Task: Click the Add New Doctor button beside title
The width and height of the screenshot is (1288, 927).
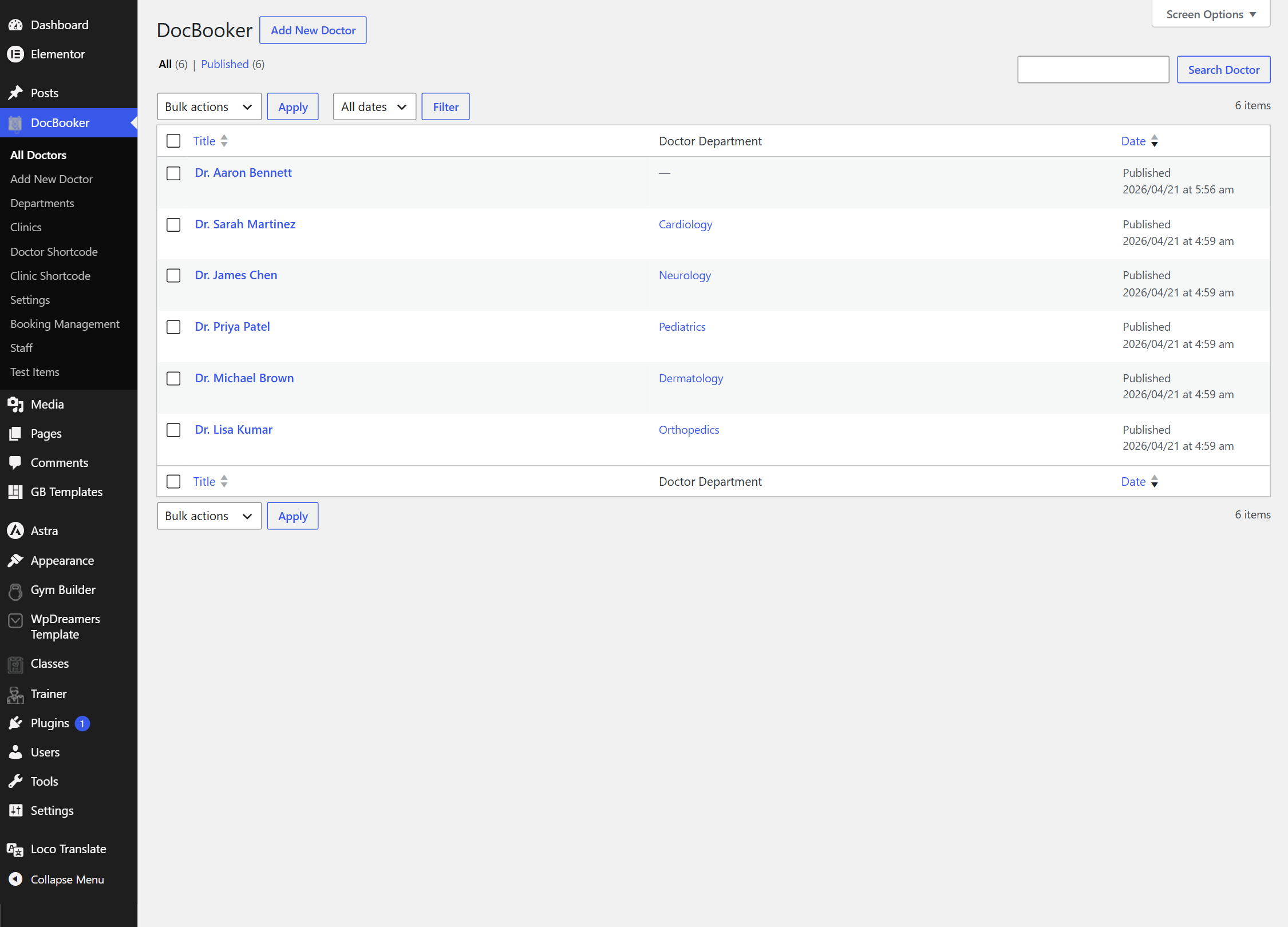Action: (x=313, y=30)
